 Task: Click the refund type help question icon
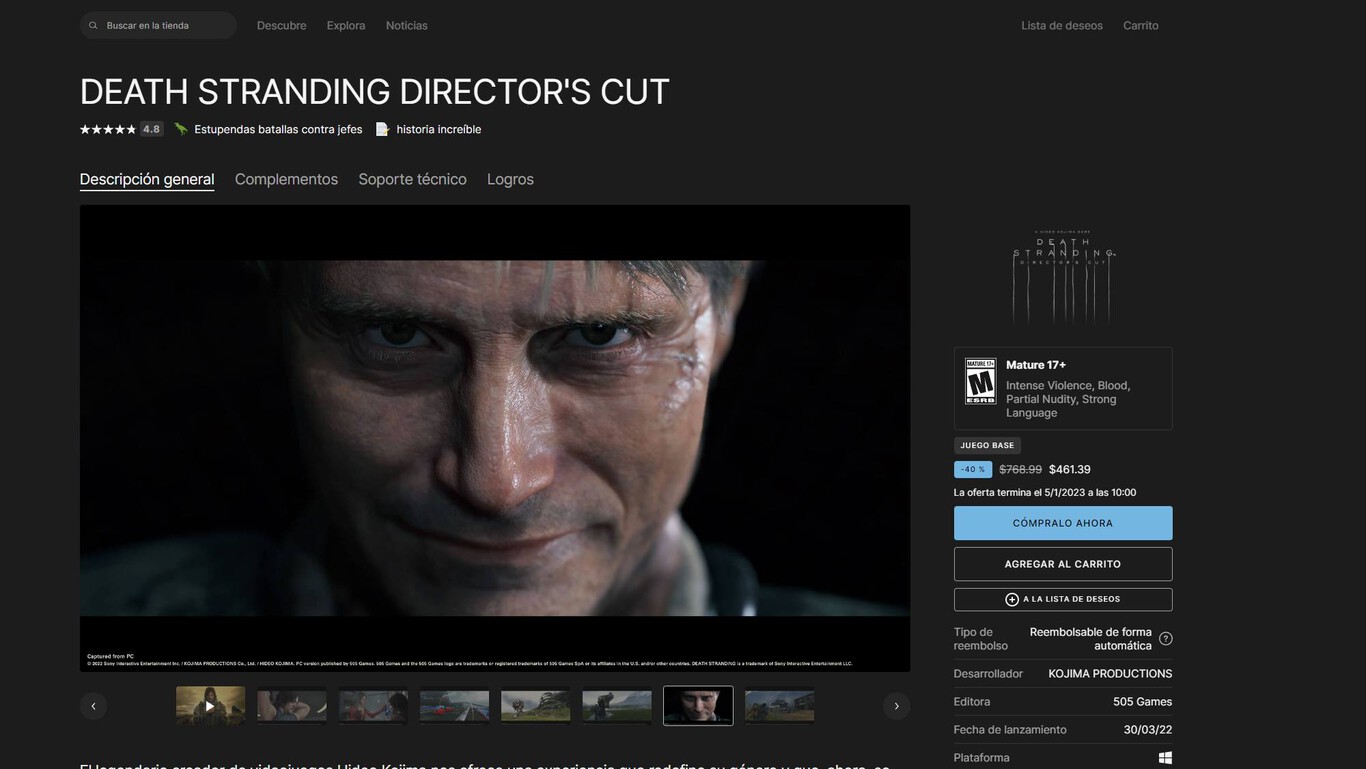(1165, 639)
